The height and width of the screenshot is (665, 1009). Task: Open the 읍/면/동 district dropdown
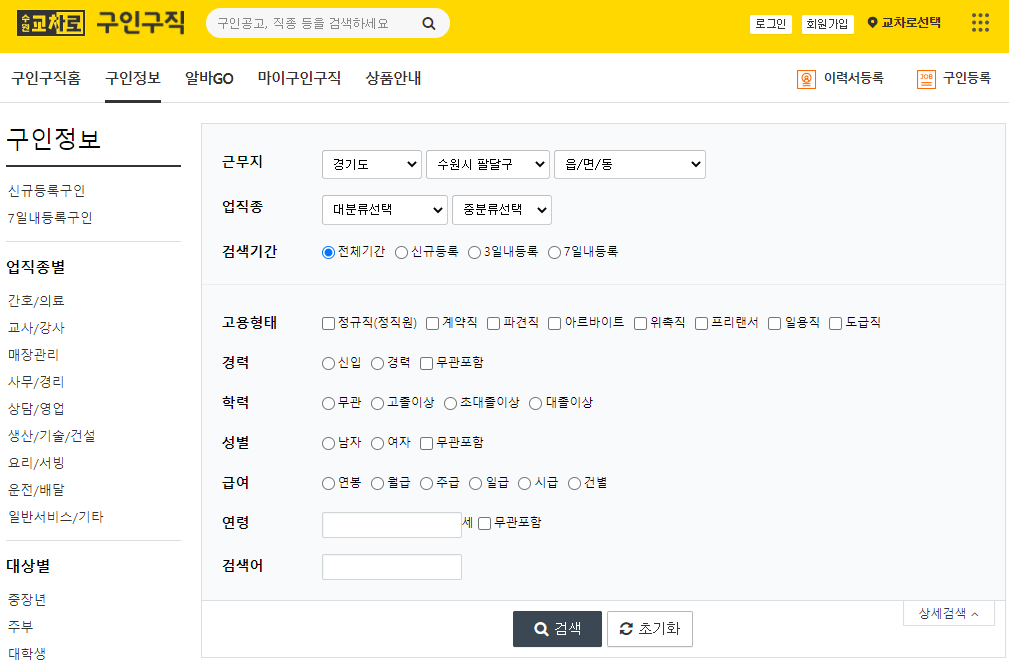tap(629, 164)
